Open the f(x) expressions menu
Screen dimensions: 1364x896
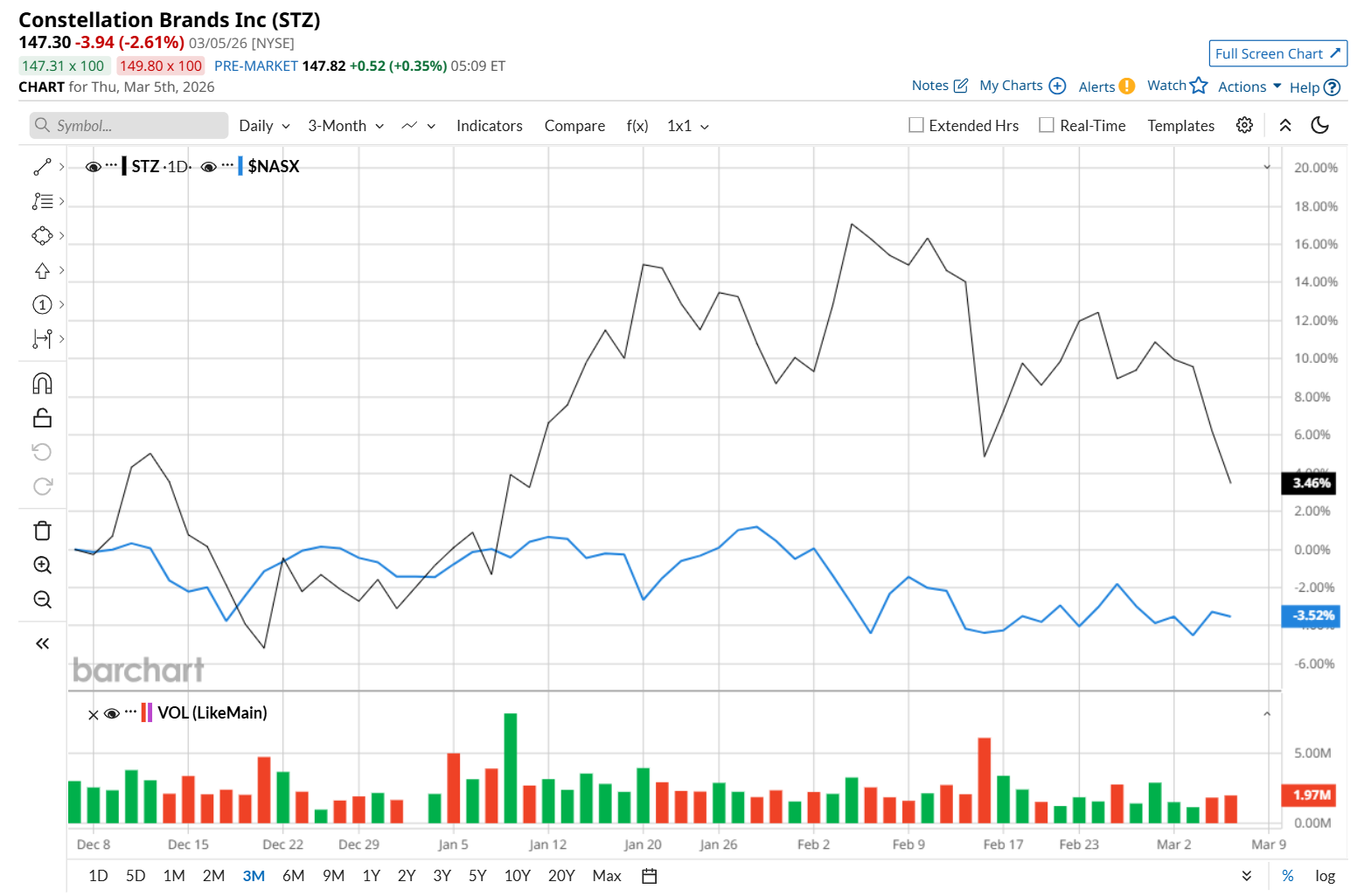click(637, 126)
